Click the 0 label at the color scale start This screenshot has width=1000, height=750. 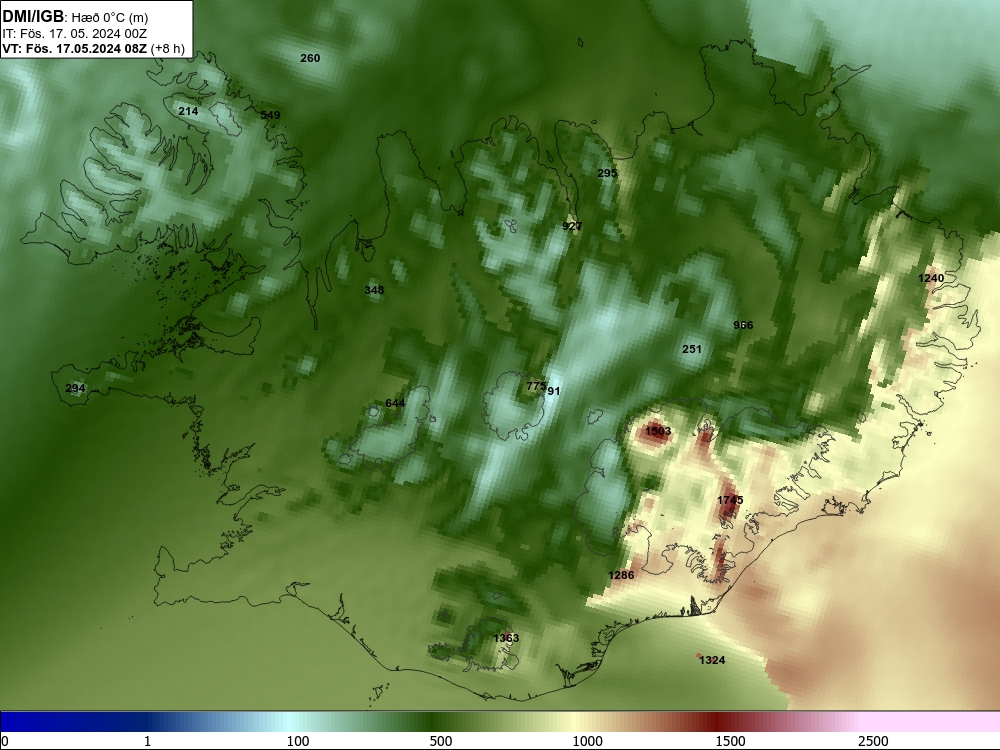point(5,741)
